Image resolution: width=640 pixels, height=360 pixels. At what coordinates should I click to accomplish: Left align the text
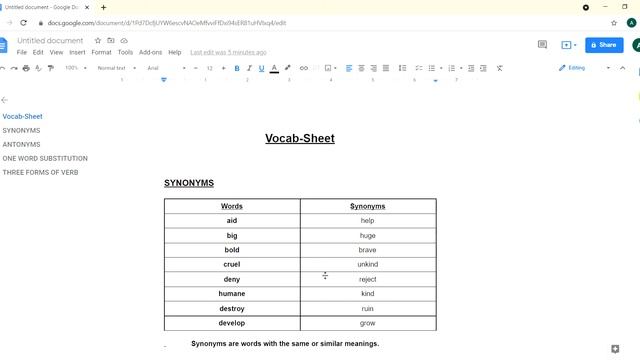pos(349,68)
